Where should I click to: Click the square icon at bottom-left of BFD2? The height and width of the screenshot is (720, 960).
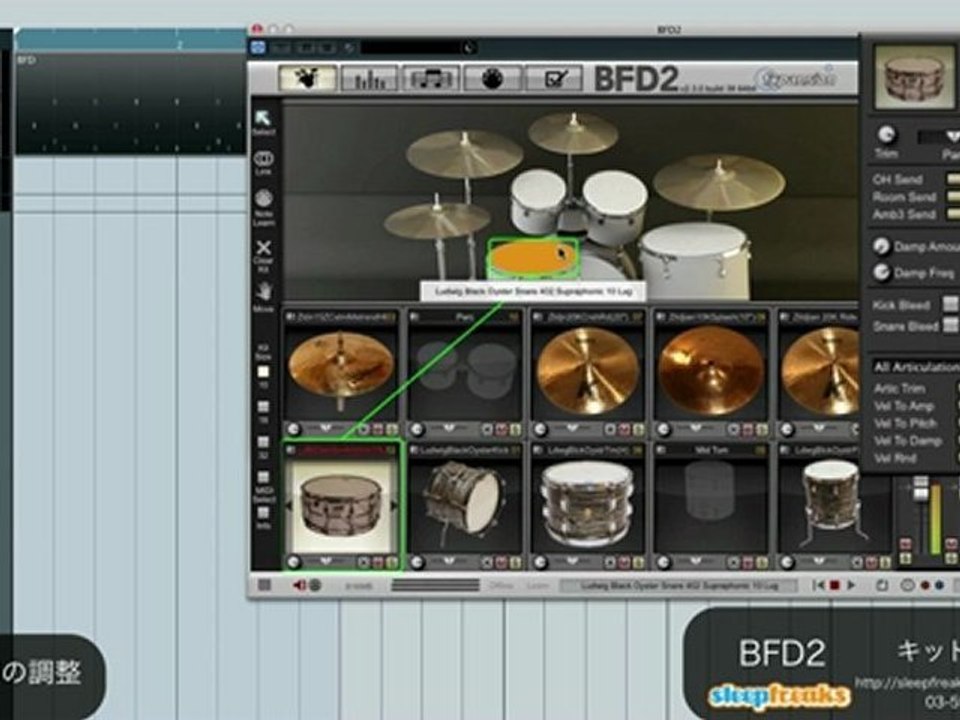[x=264, y=585]
